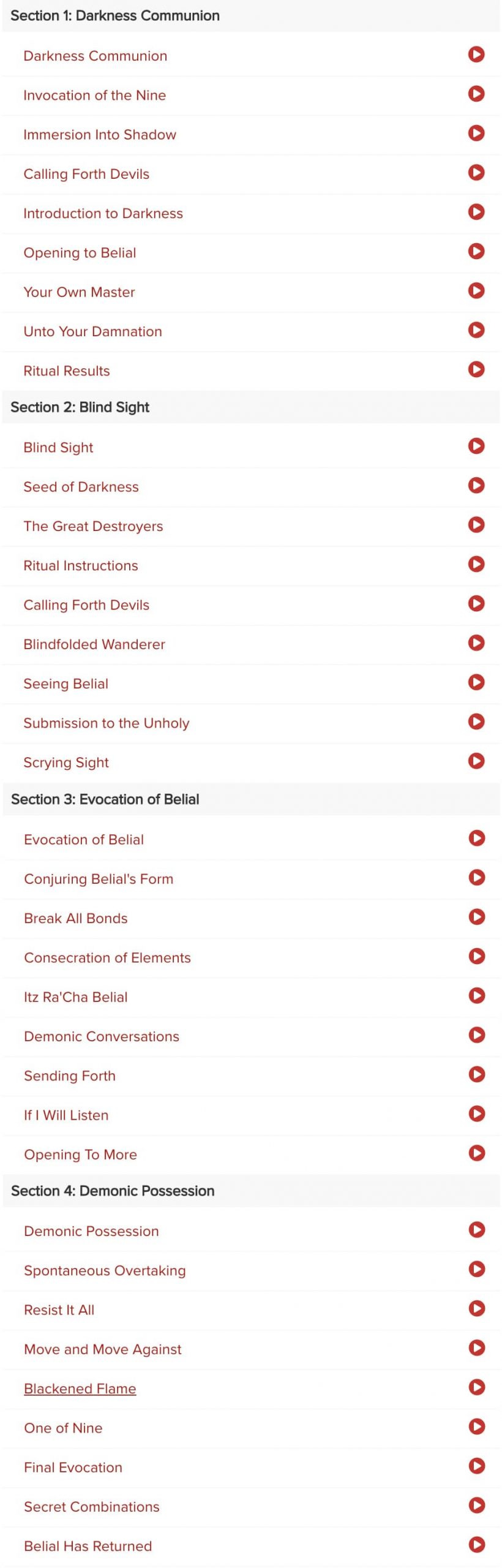
Task: Open the Demonic Conversations lesson
Action: [102, 1036]
